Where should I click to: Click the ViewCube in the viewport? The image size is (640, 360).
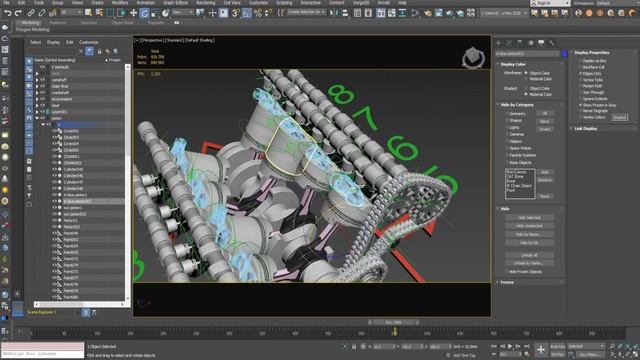click(473, 58)
